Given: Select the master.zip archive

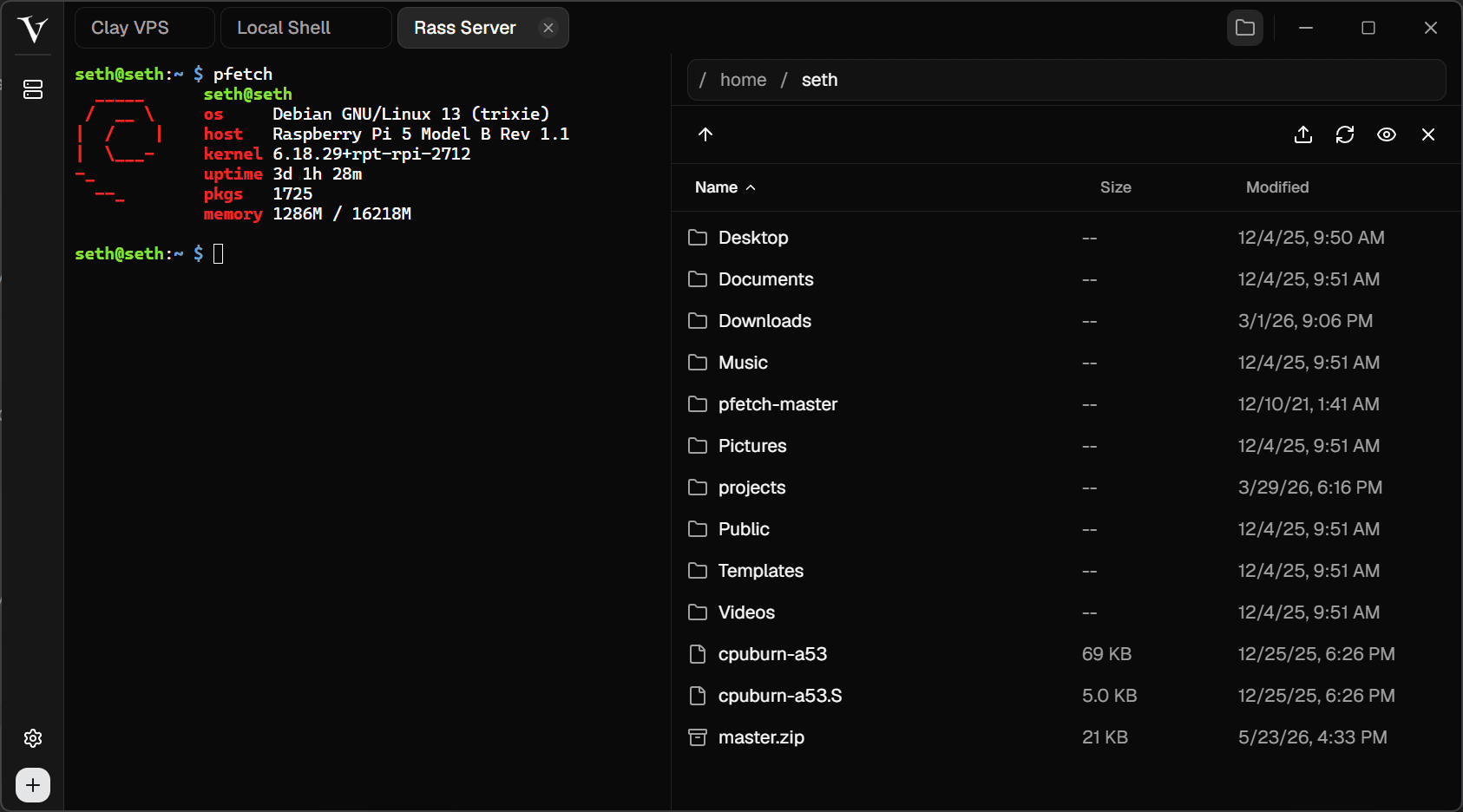Looking at the screenshot, I should [1066, 737].
